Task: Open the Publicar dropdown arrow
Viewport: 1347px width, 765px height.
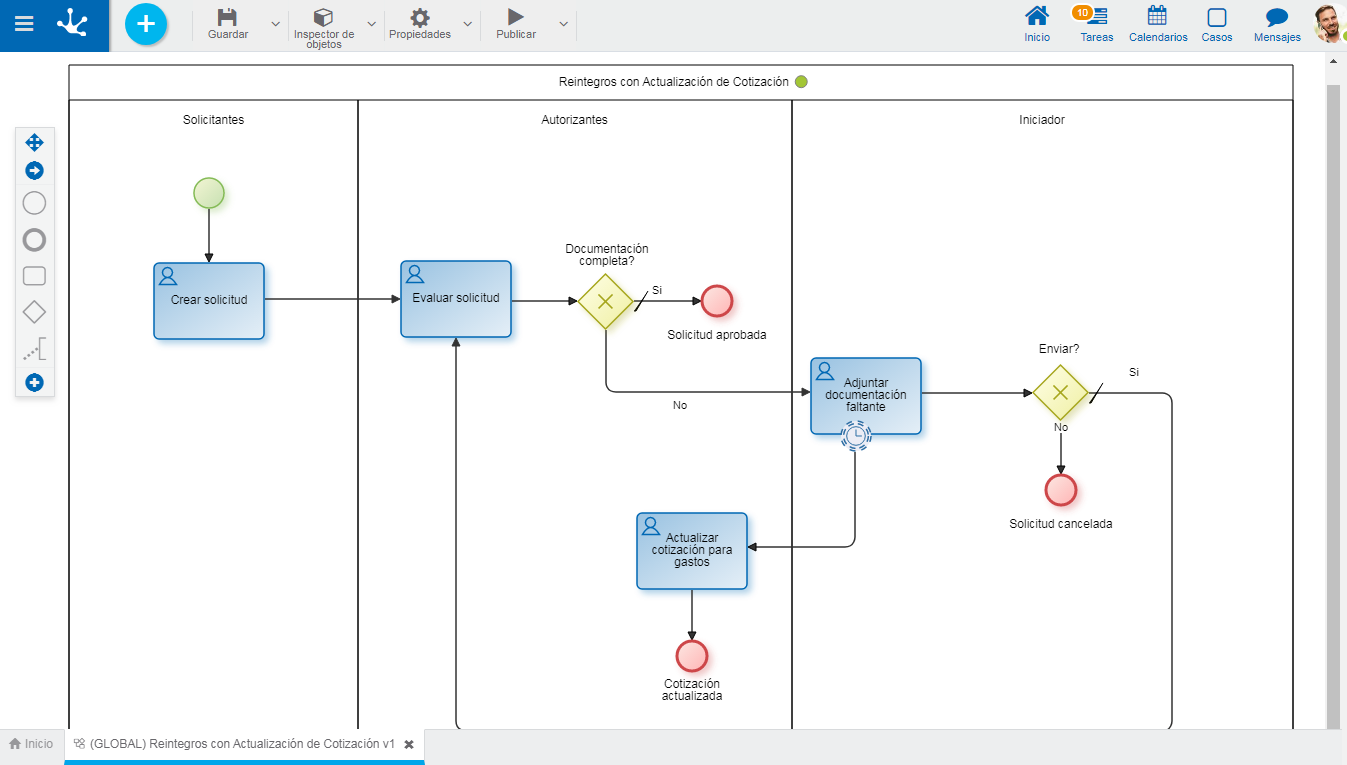Action: 564,24
